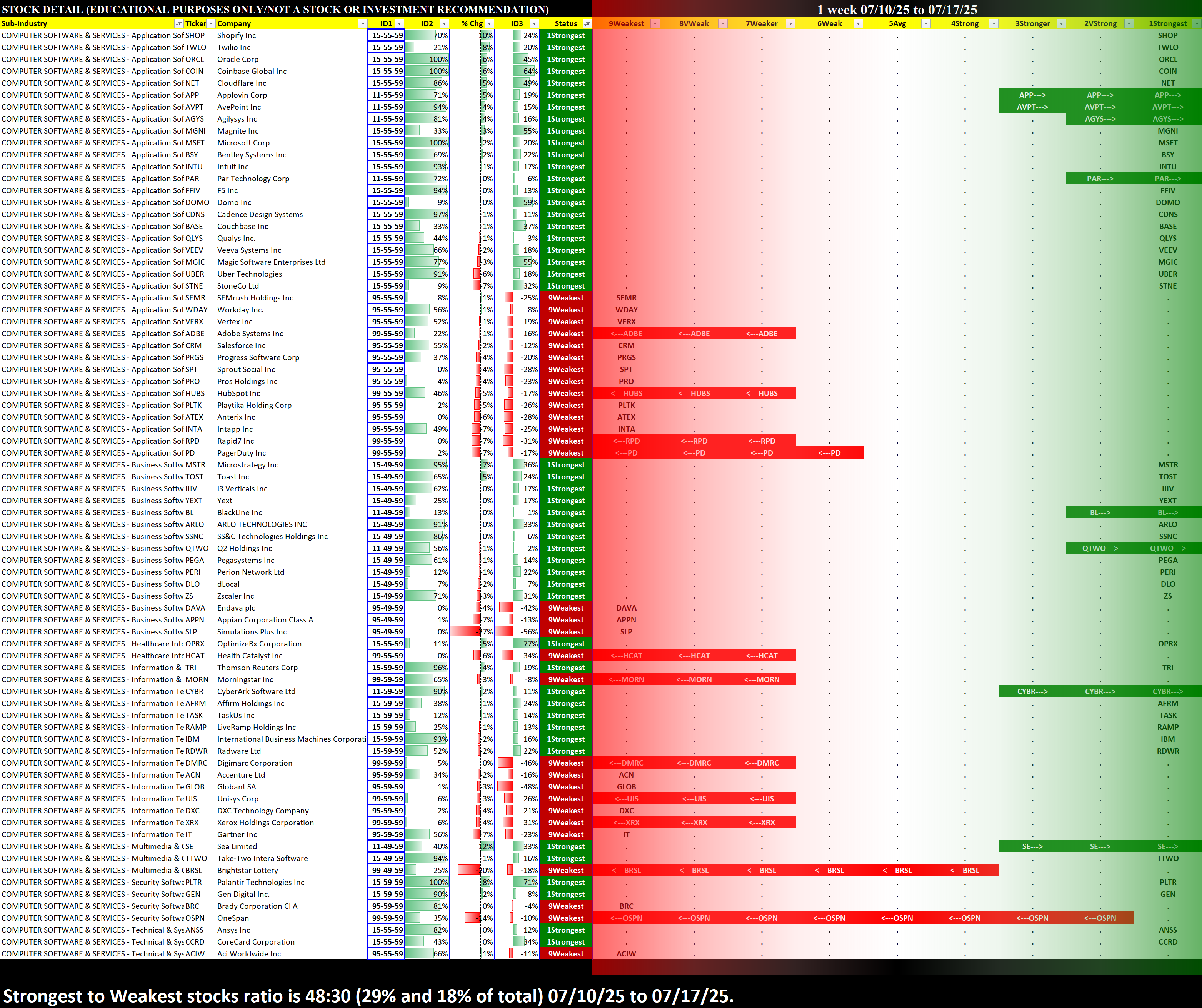Open the 9Weakest column filter dropdown
The image size is (1202, 1008).
pos(655,23)
